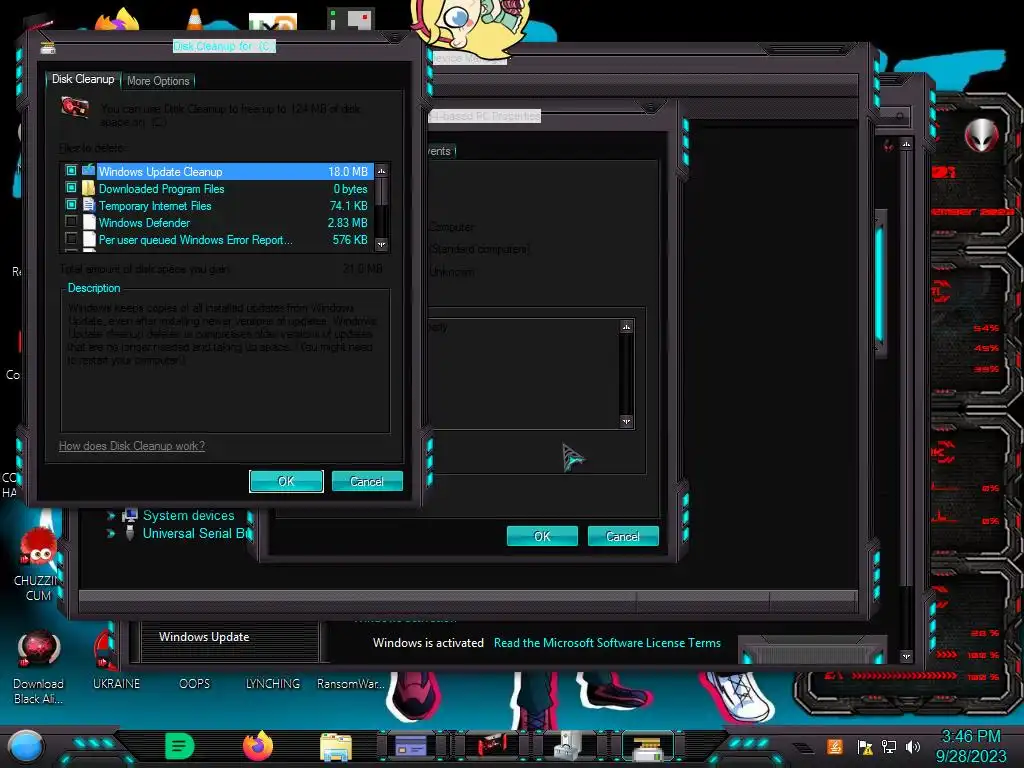Viewport: 1024px width, 768px height.
Task: Open the network tray icon
Action: tap(889, 746)
